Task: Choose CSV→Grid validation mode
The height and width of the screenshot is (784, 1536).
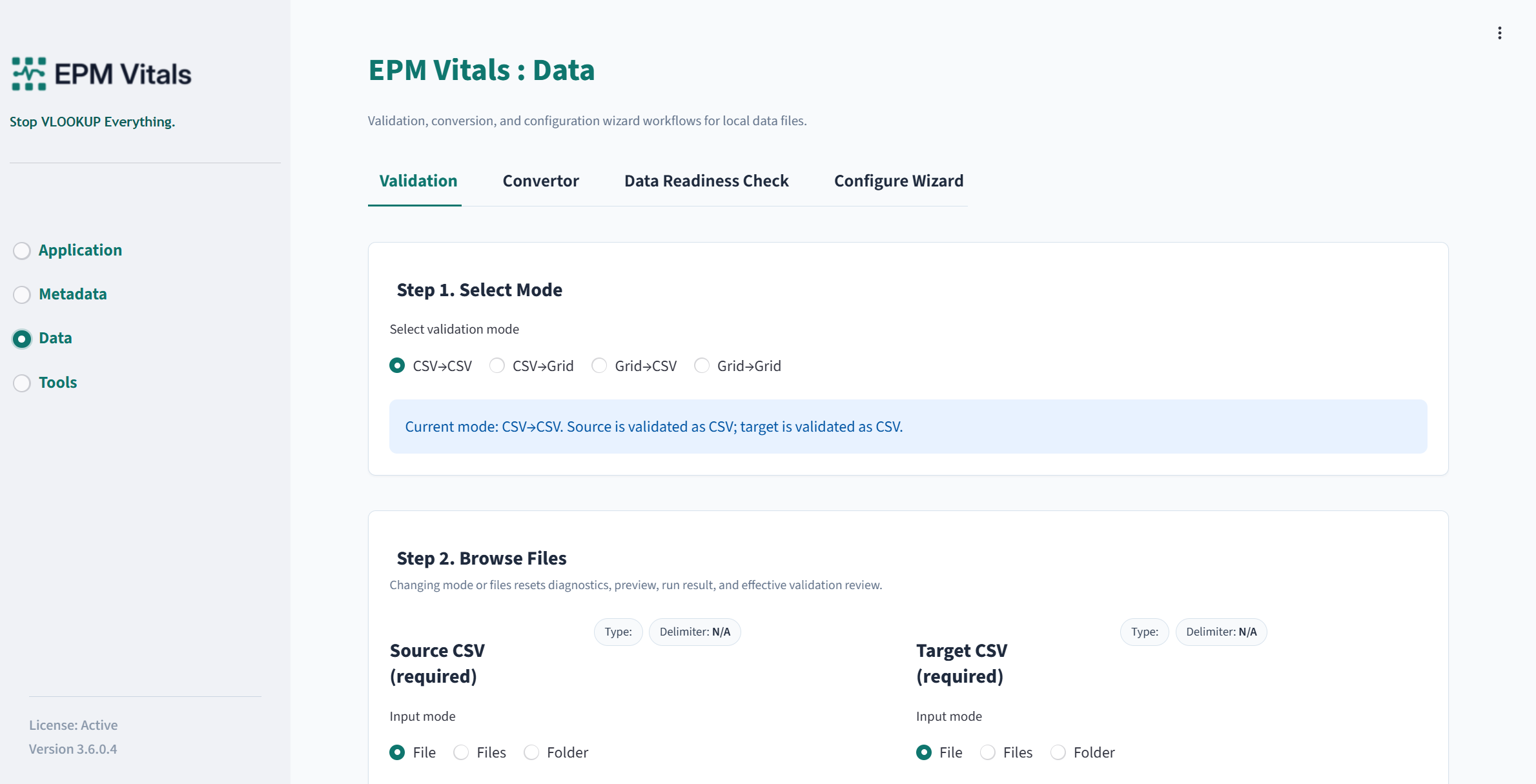Action: coord(531,366)
